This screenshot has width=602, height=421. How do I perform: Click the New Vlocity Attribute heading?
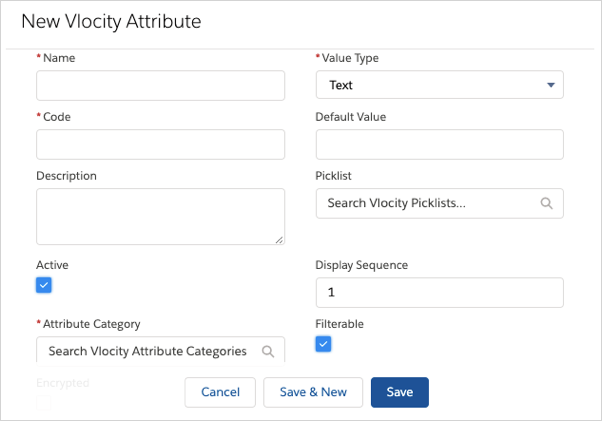(111, 21)
